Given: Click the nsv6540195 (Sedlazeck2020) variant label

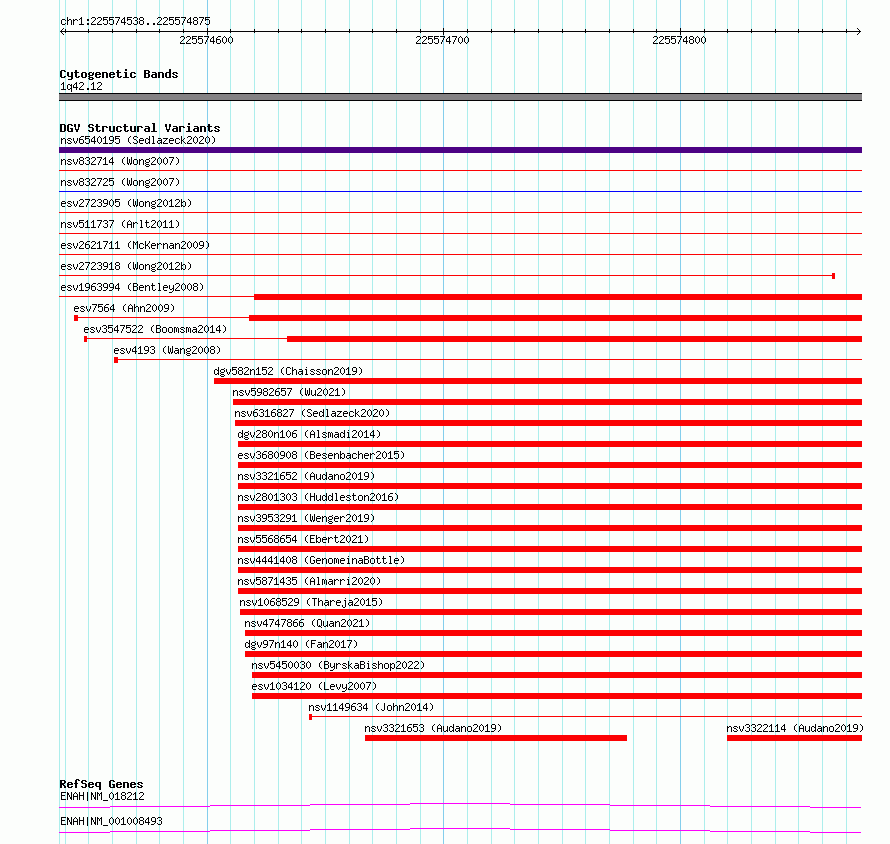Looking at the screenshot, I should pyautogui.click(x=138, y=140).
